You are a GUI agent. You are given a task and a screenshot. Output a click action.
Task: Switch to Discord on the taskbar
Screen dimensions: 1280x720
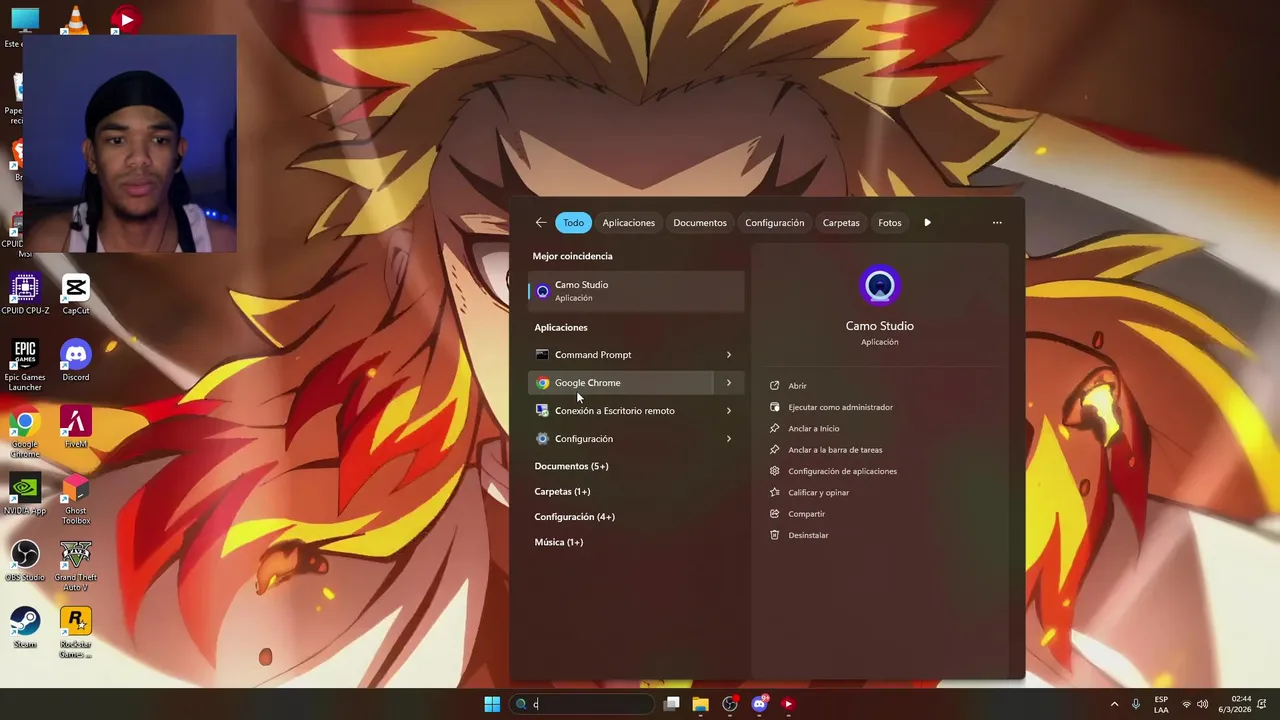[759, 704]
